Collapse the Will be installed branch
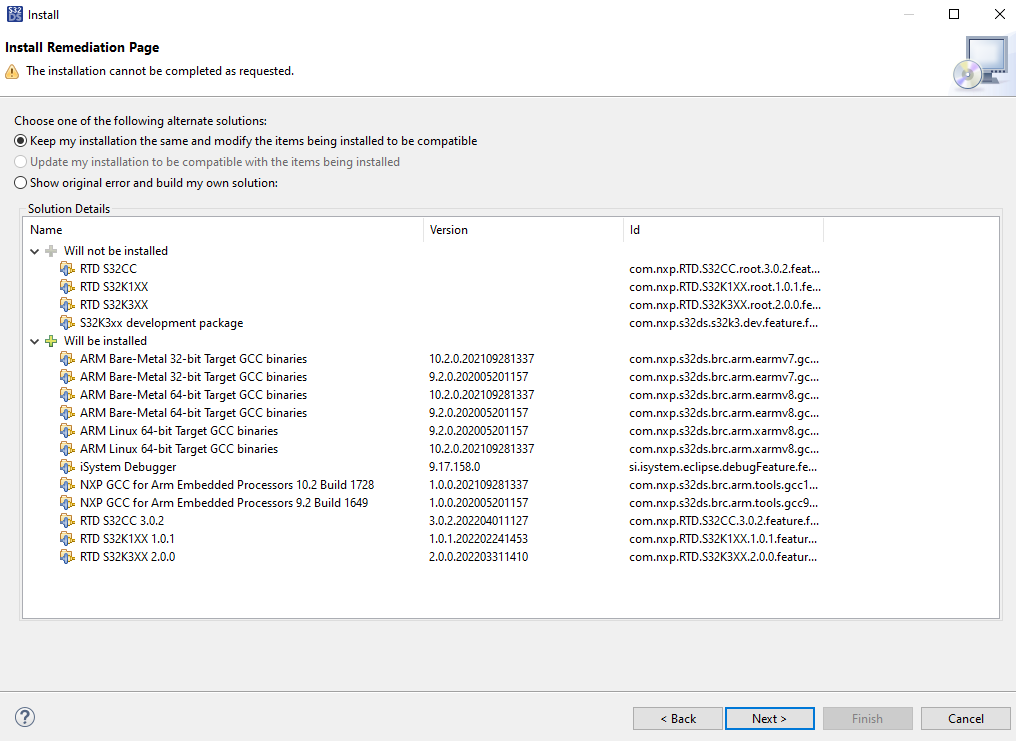 [34, 340]
